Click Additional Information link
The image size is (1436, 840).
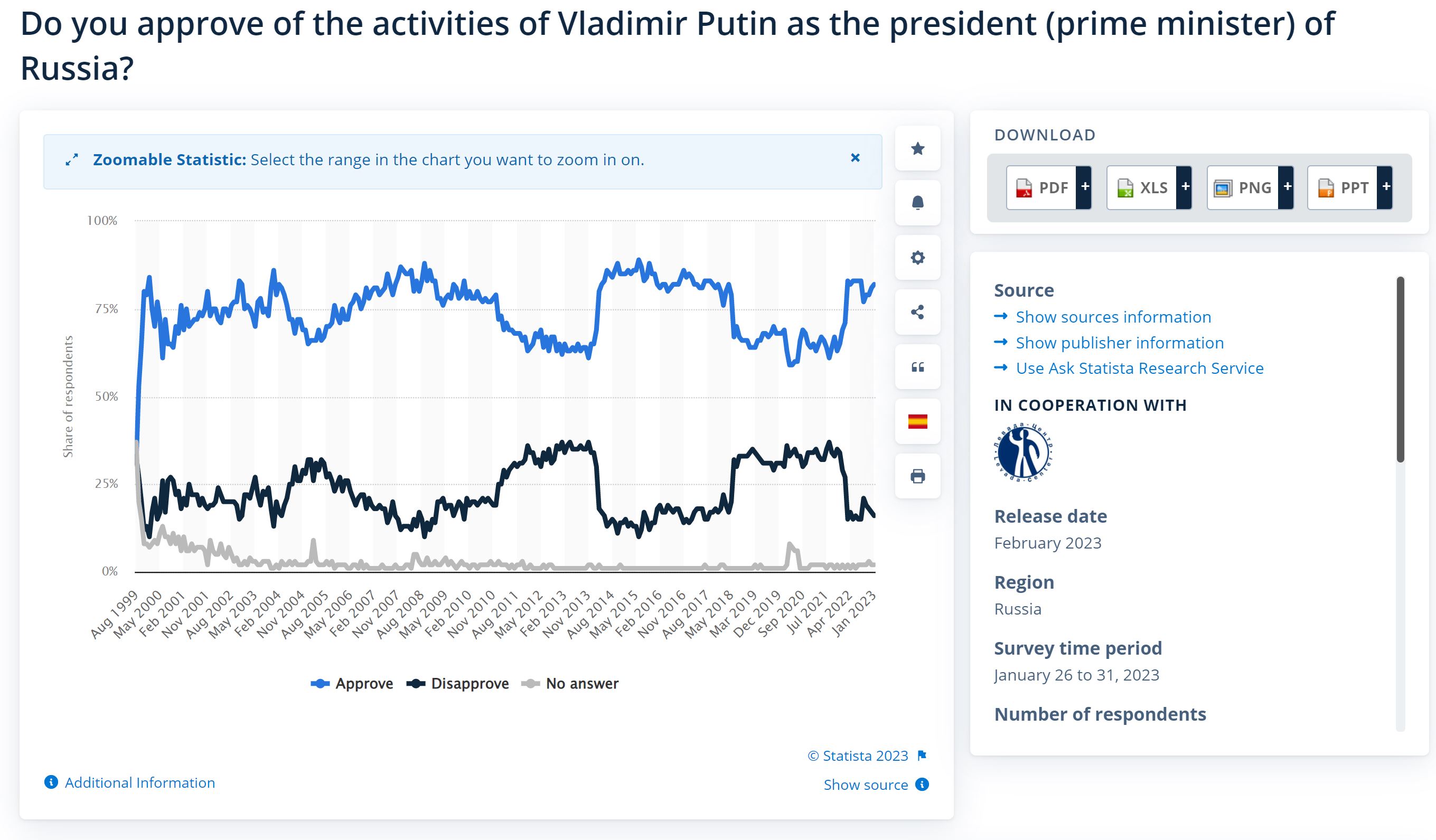139,783
